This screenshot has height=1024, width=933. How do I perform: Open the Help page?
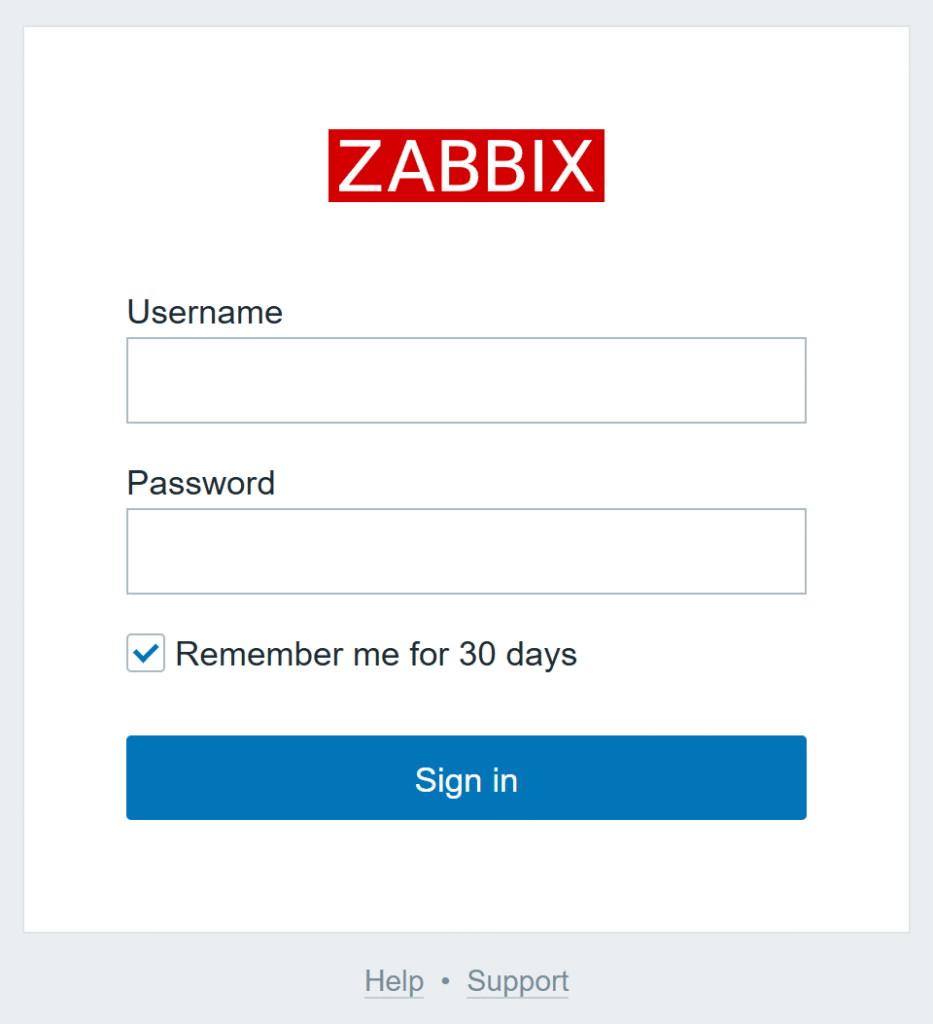pyautogui.click(x=394, y=981)
